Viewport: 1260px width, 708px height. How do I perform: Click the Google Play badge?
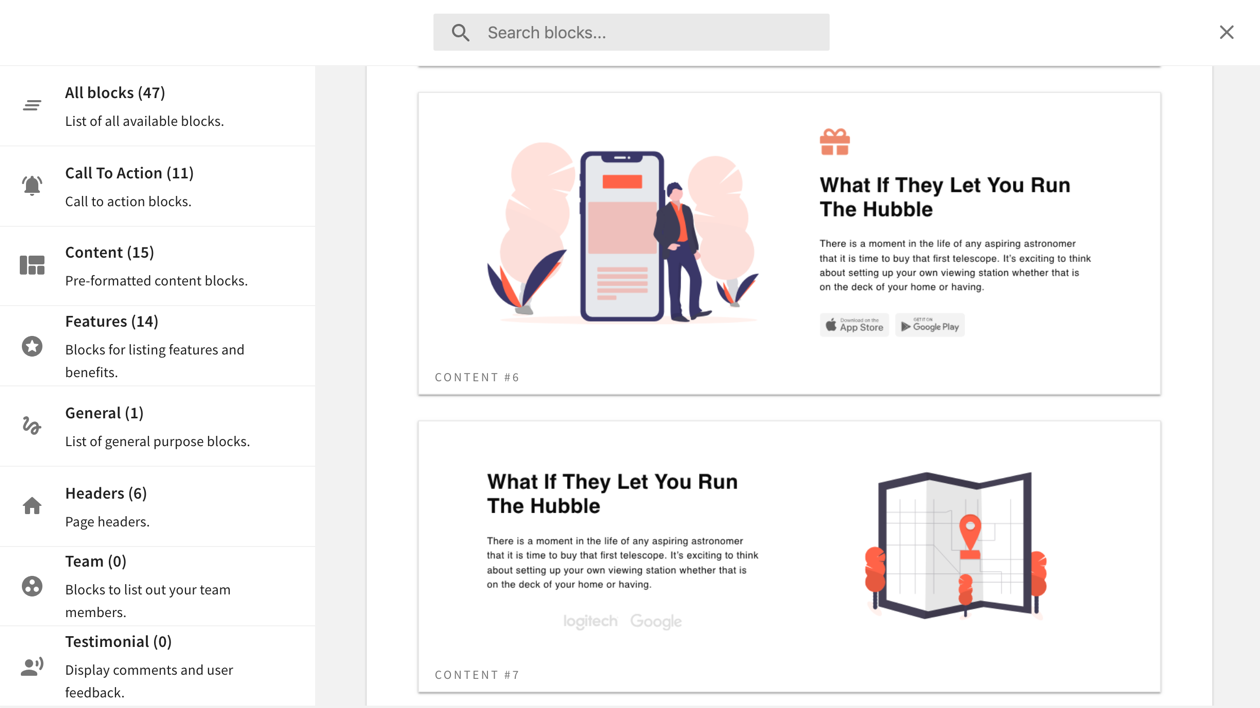[929, 325]
